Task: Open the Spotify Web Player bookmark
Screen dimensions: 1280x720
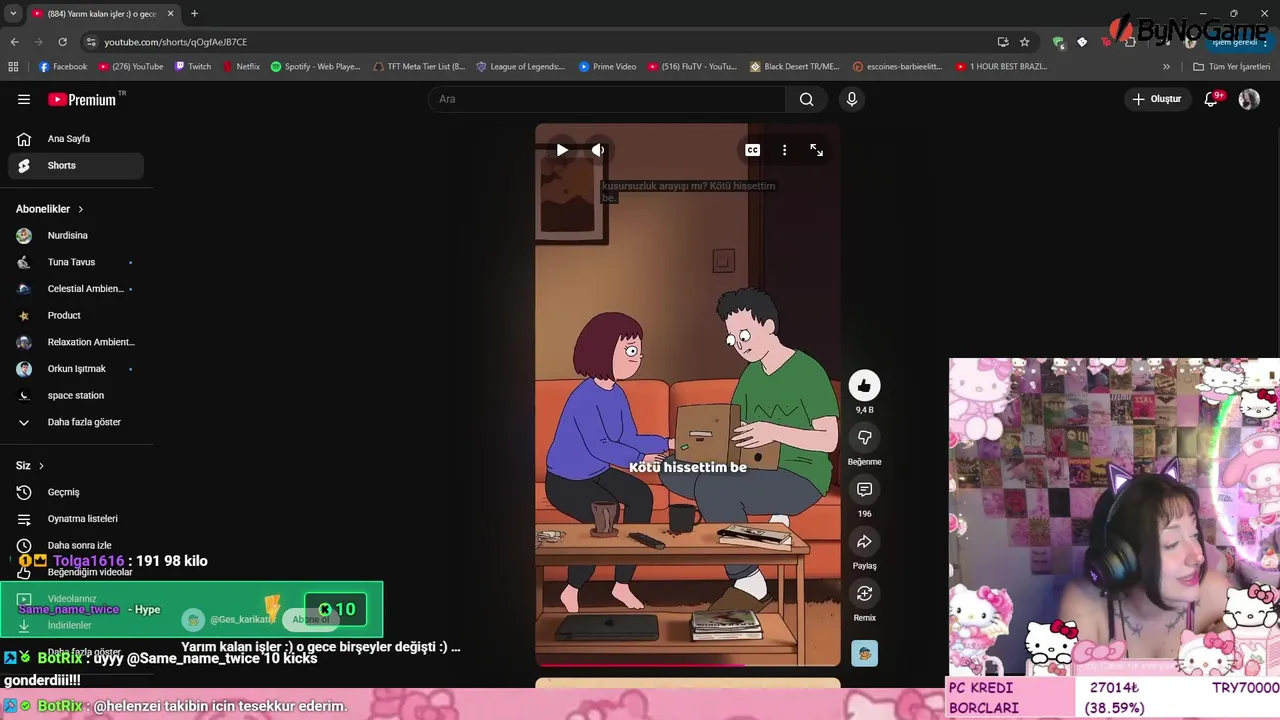Action: tap(315, 67)
